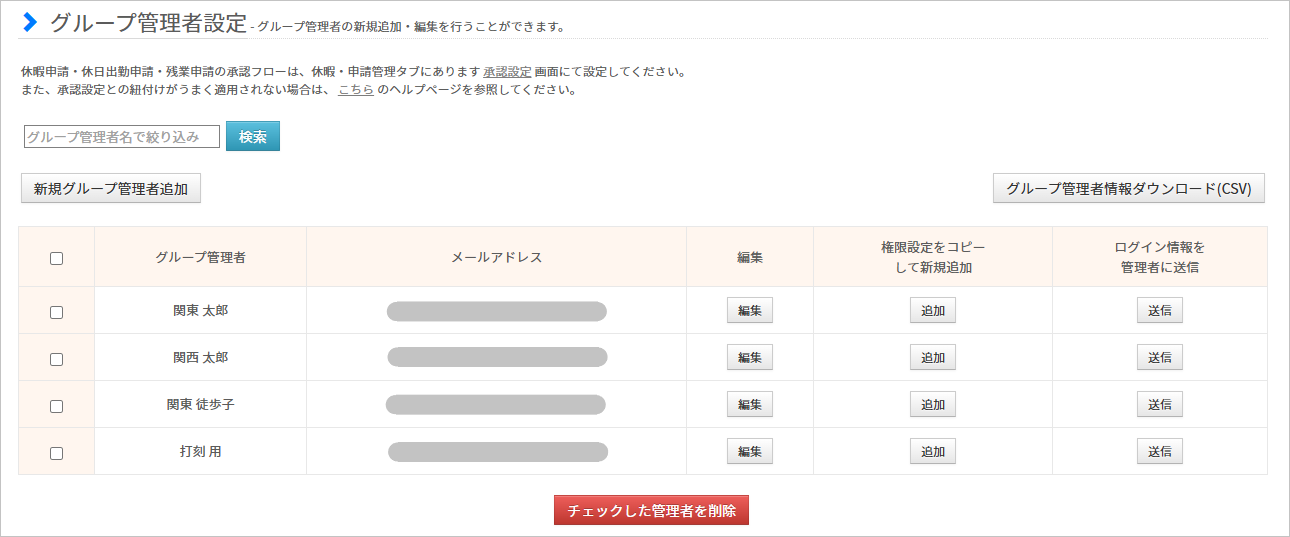
Task: Edit the 関東 太郎 administrator
Action: click(x=750, y=311)
